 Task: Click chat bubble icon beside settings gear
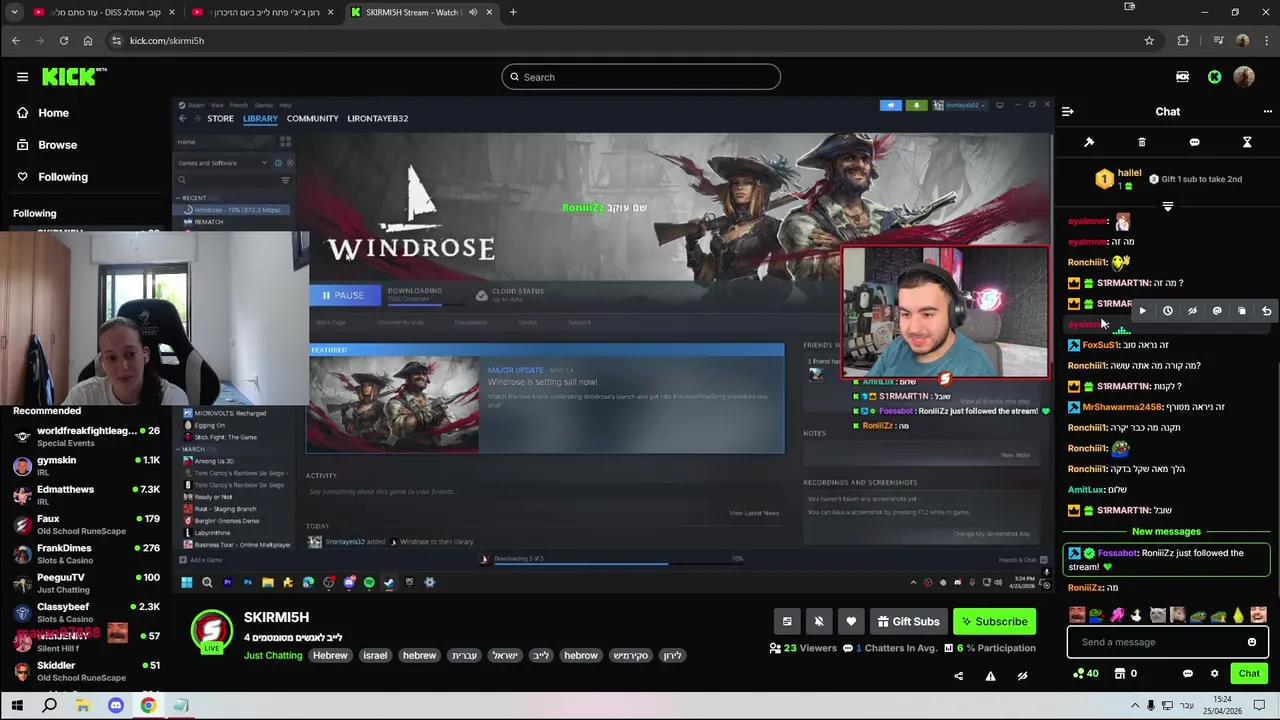(x=1188, y=674)
